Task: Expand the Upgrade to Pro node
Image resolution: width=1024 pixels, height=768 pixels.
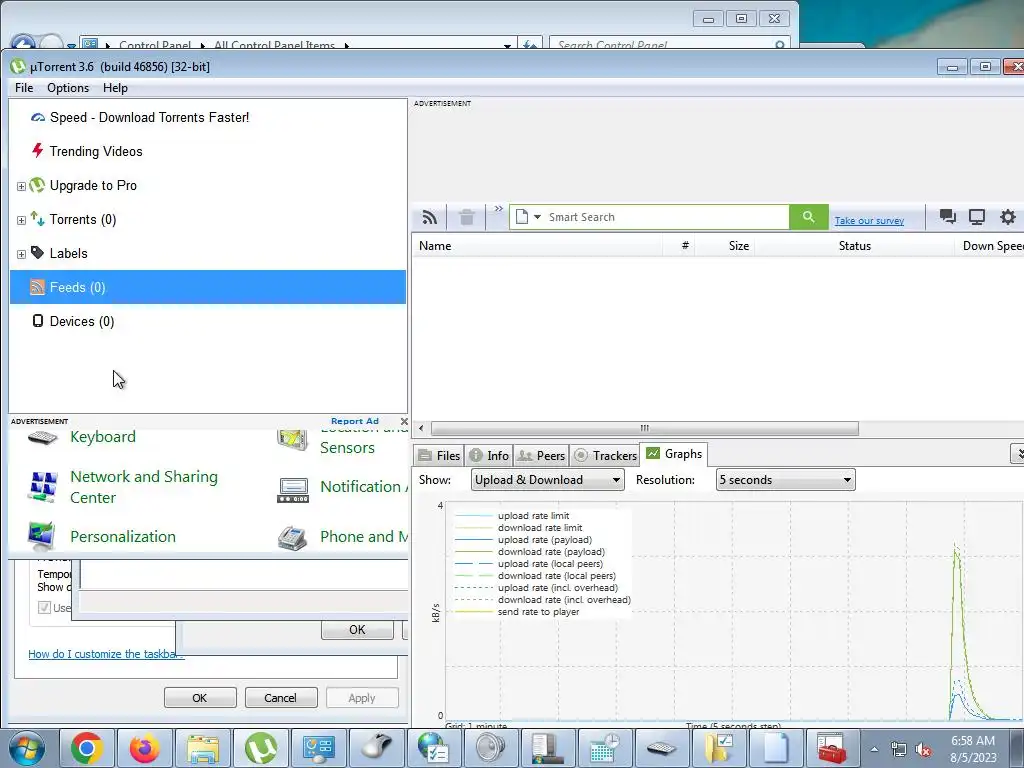Action: [x=21, y=186]
